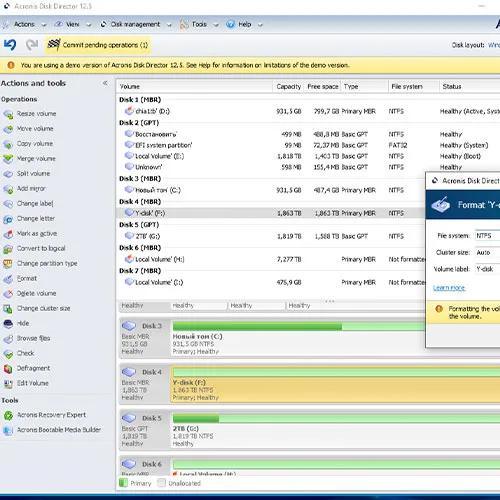Select '2TB' (G:) row in volume list

(x=272, y=236)
